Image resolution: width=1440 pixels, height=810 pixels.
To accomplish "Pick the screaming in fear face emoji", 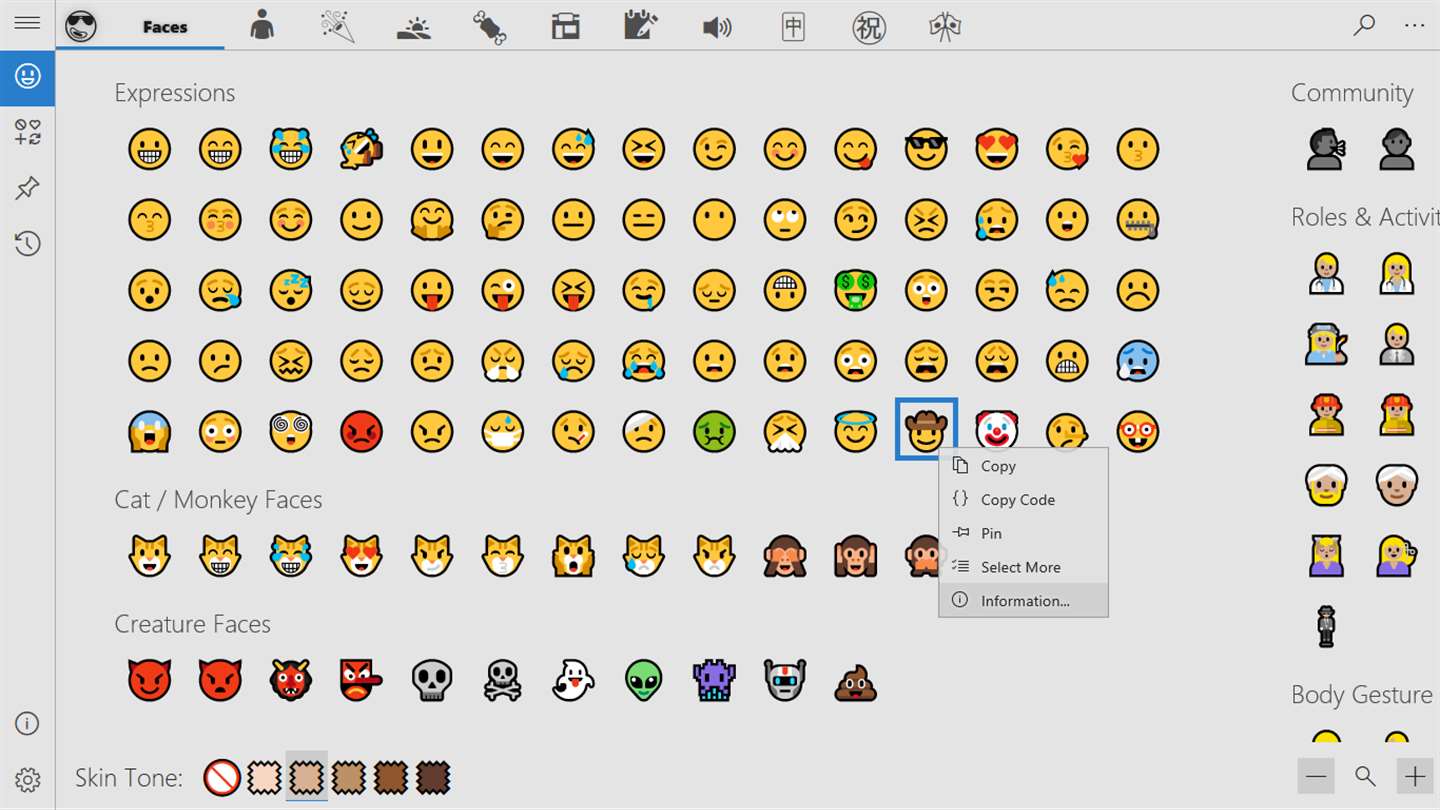I will point(149,432).
